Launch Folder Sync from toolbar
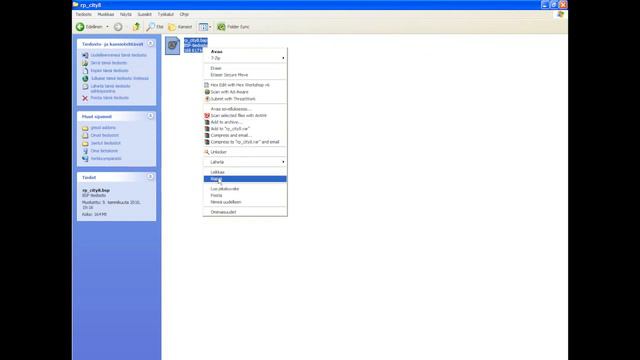The height and width of the screenshot is (360, 640). 233,27
